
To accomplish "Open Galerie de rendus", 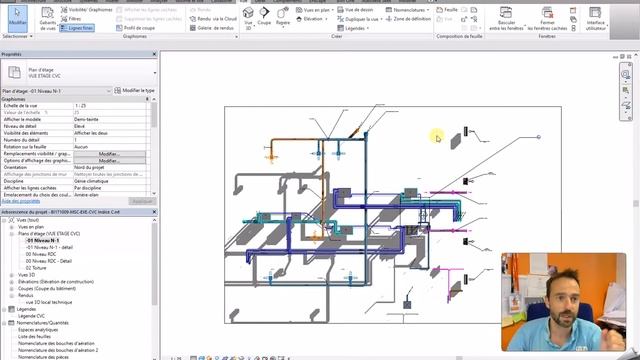I will [x=211, y=28].
